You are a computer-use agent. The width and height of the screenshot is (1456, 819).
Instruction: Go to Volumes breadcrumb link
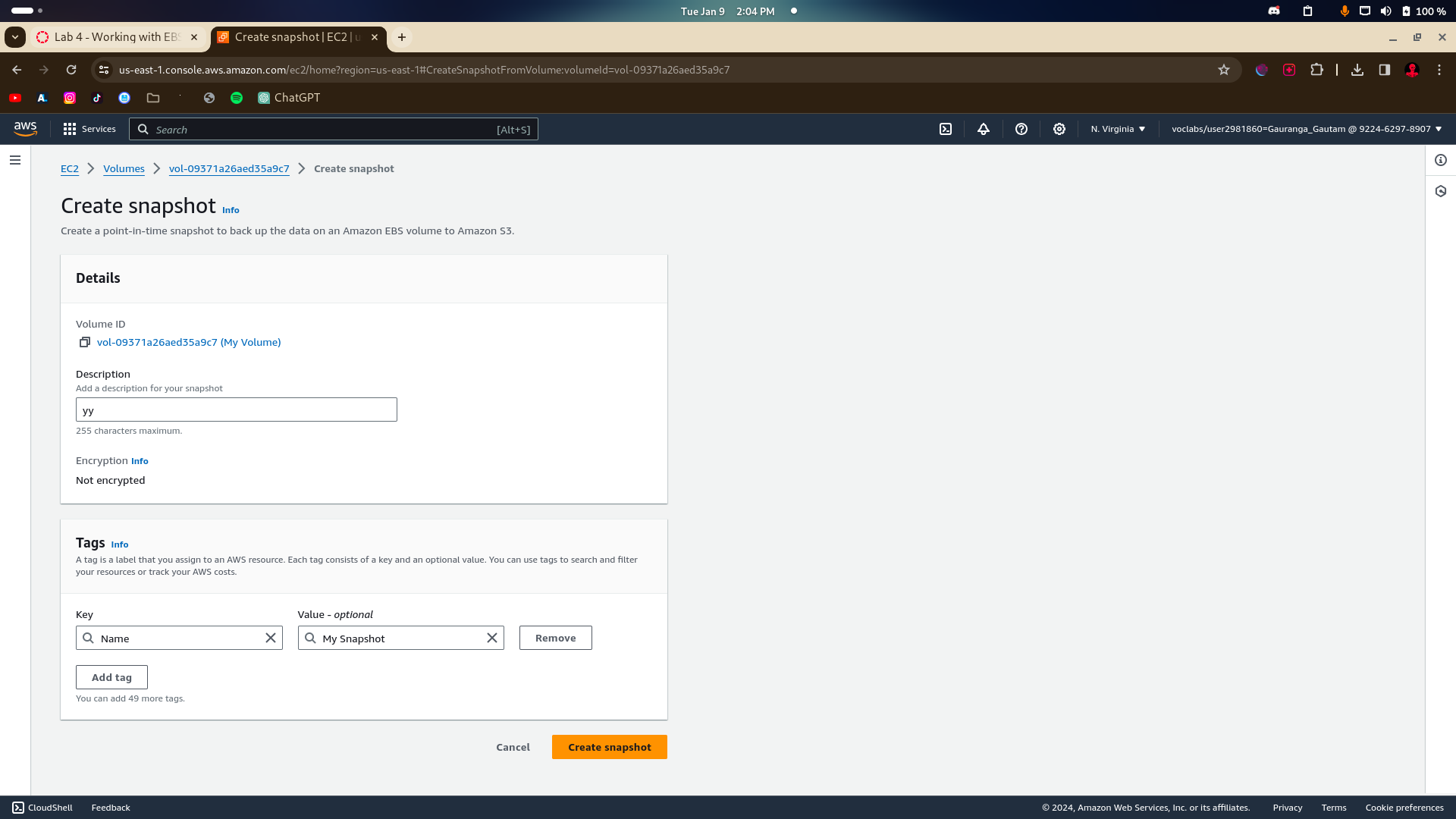click(124, 168)
